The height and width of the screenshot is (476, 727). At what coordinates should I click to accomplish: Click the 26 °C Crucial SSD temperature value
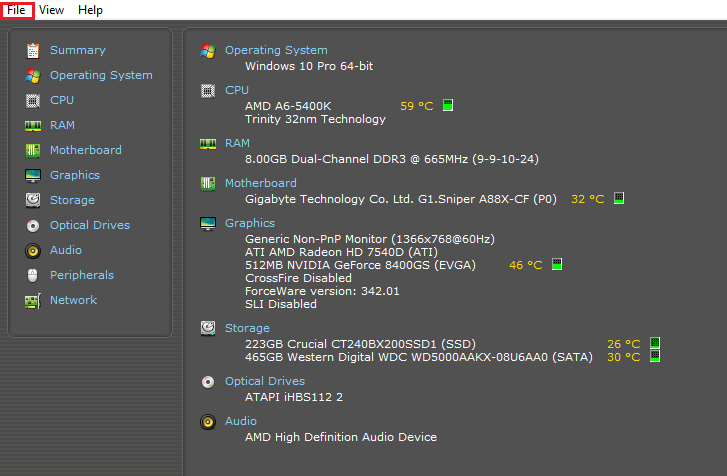click(624, 344)
